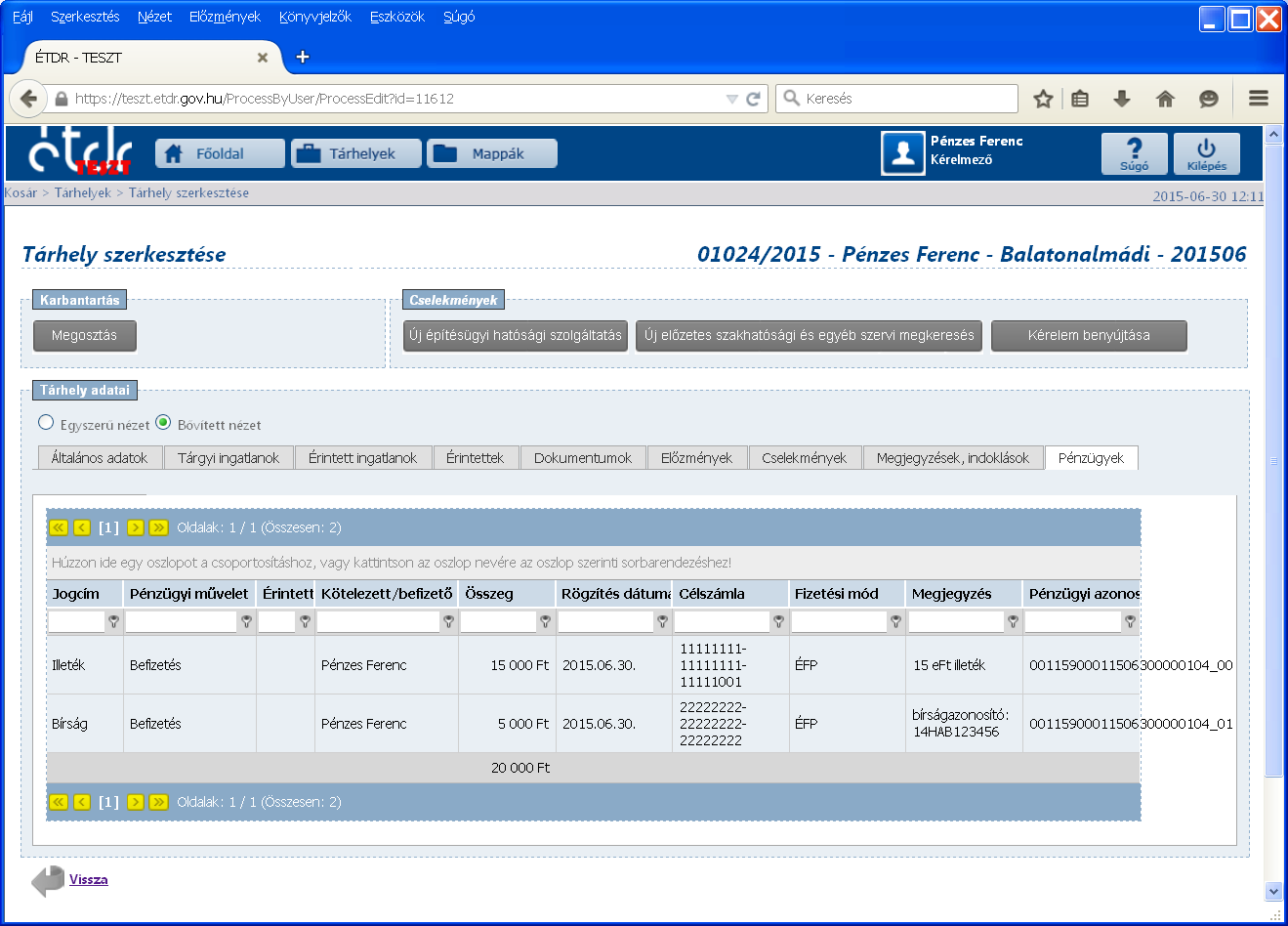Click Kérelem benyújtása button

pos(1089,335)
